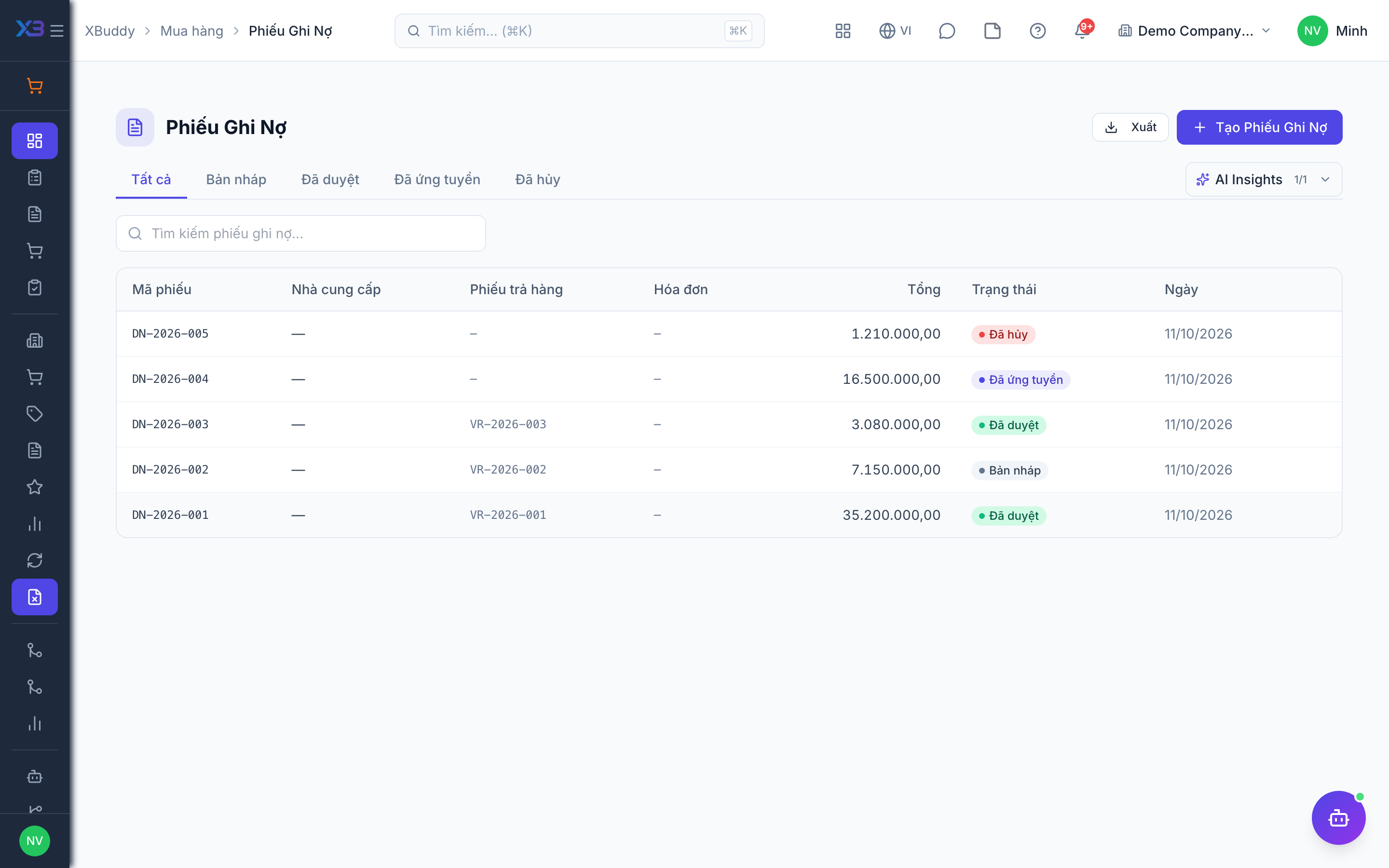Viewport: 1389px width, 868px height.
Task: Click the price tag icon in sidebar
Action: pos(34,413)
